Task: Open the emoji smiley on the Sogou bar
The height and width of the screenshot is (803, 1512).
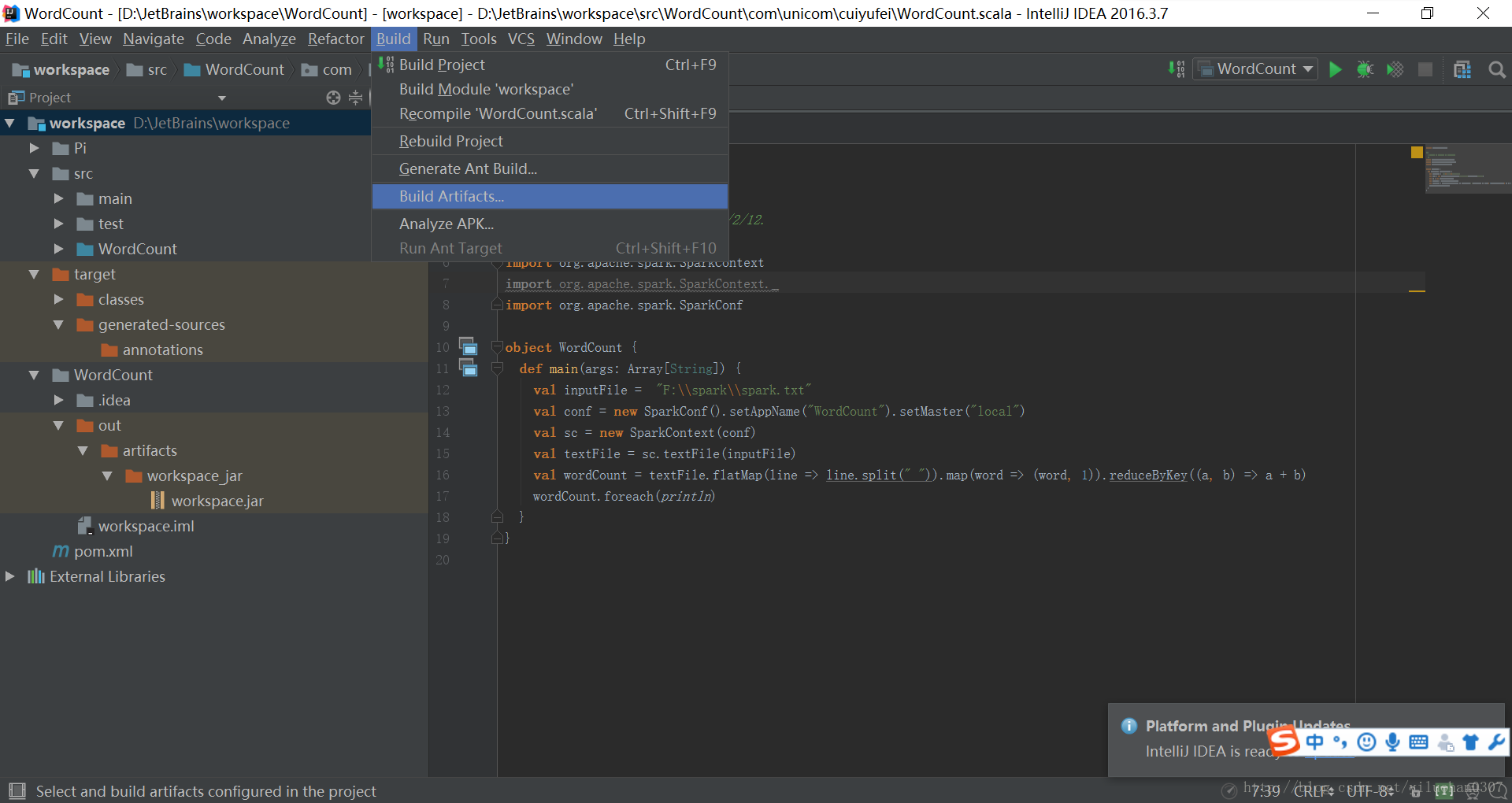Action: 1367,742
